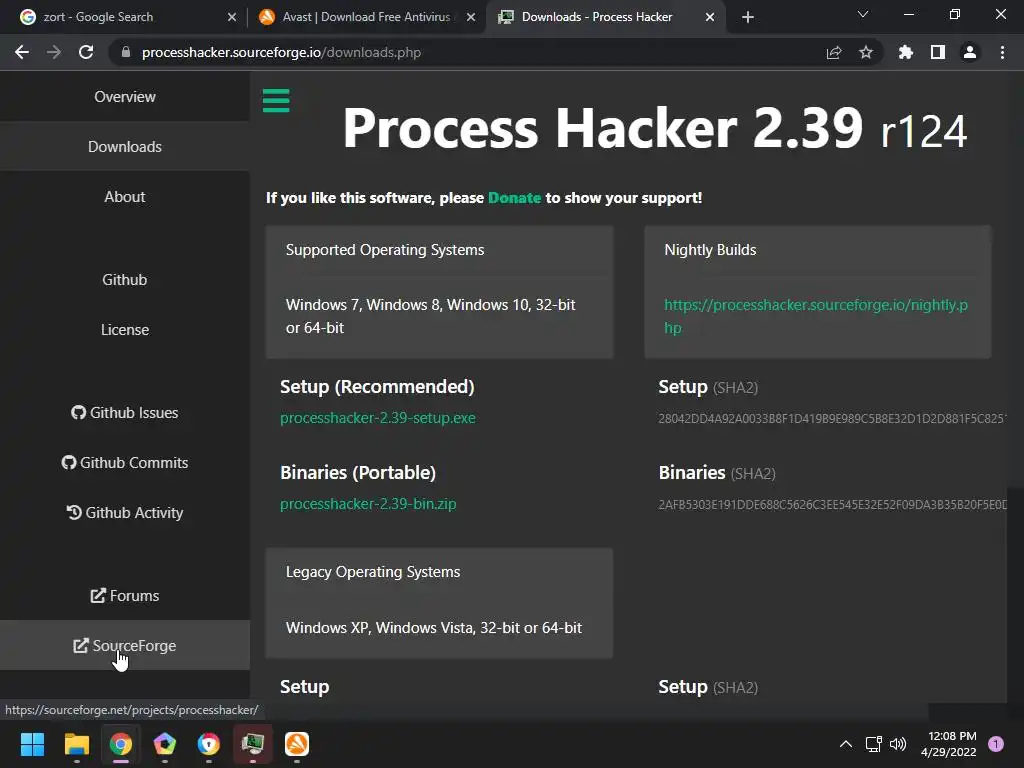Download processhacker-2.39-setup.exe
The width and height of the screenshot is (1024, 768).
click(377, 418)
